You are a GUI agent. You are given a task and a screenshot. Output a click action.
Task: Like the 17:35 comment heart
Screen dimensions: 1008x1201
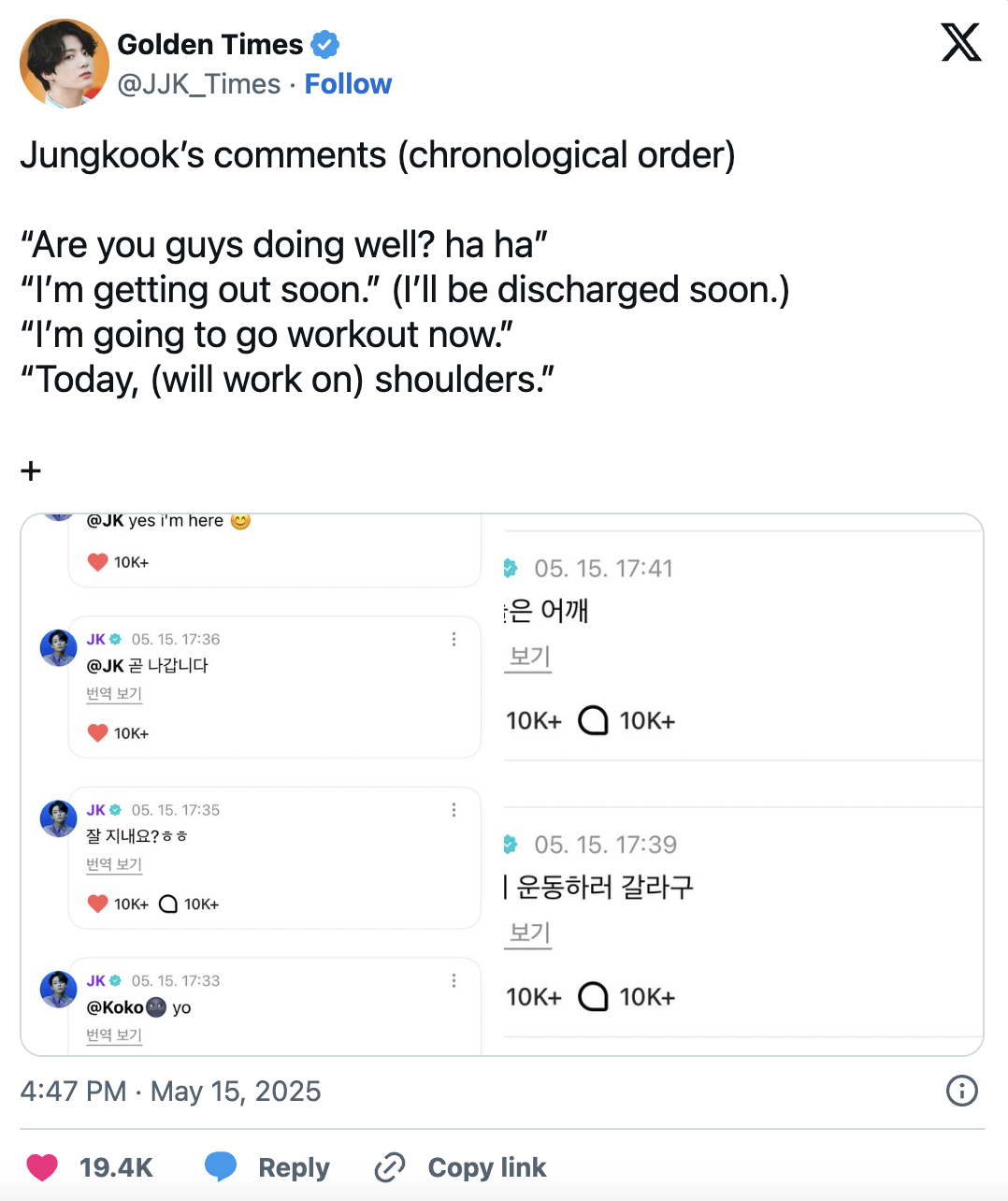point(97,904)
